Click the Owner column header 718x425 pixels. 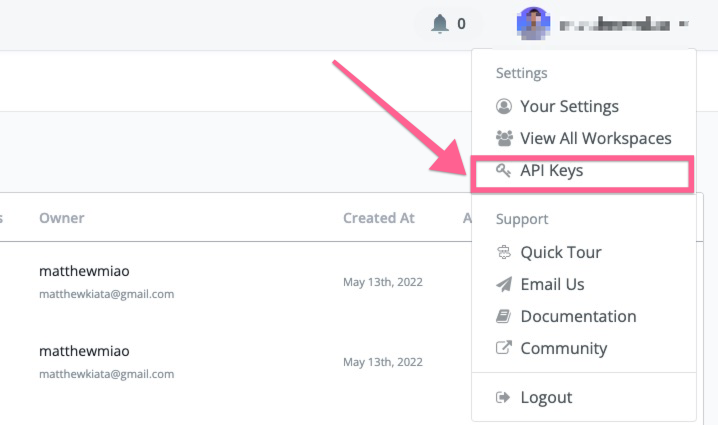click(62, 218)
